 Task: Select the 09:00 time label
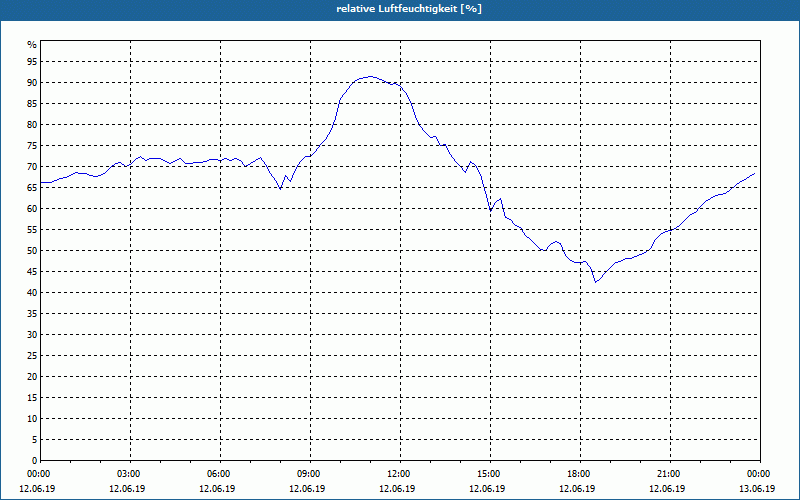[309, 474]
